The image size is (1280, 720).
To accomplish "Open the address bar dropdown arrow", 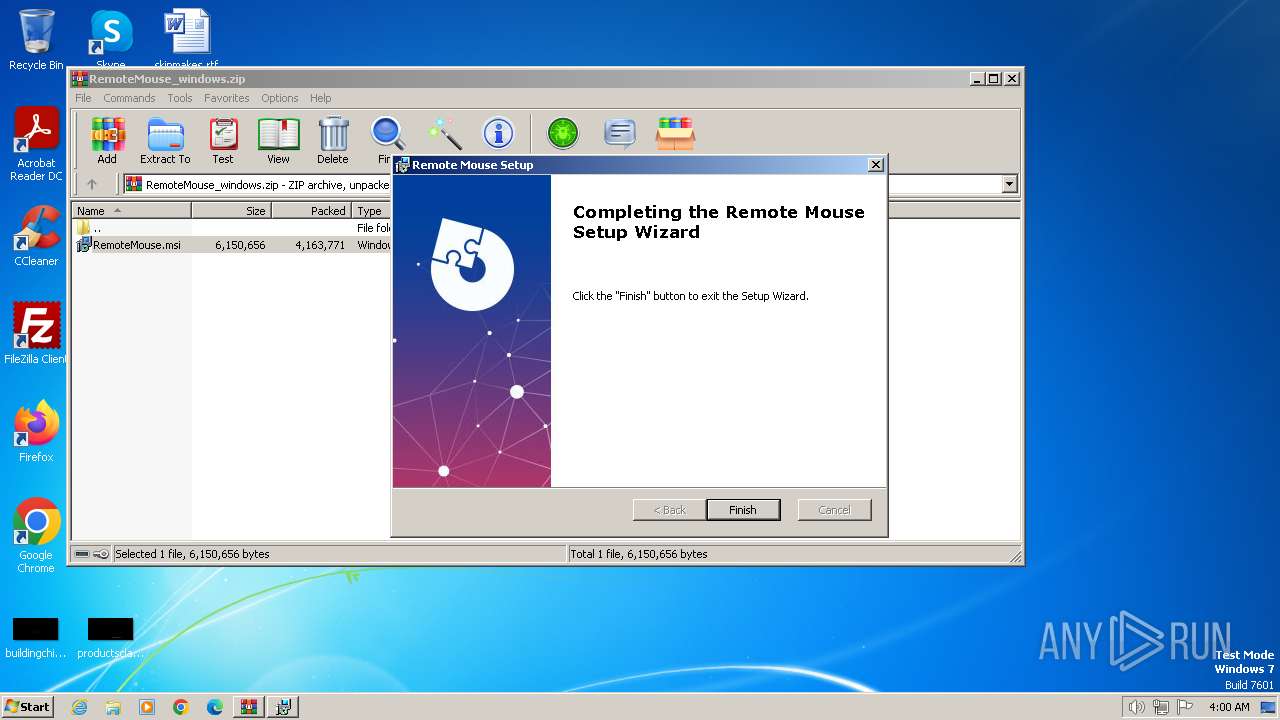I will tap(1009, 184).
